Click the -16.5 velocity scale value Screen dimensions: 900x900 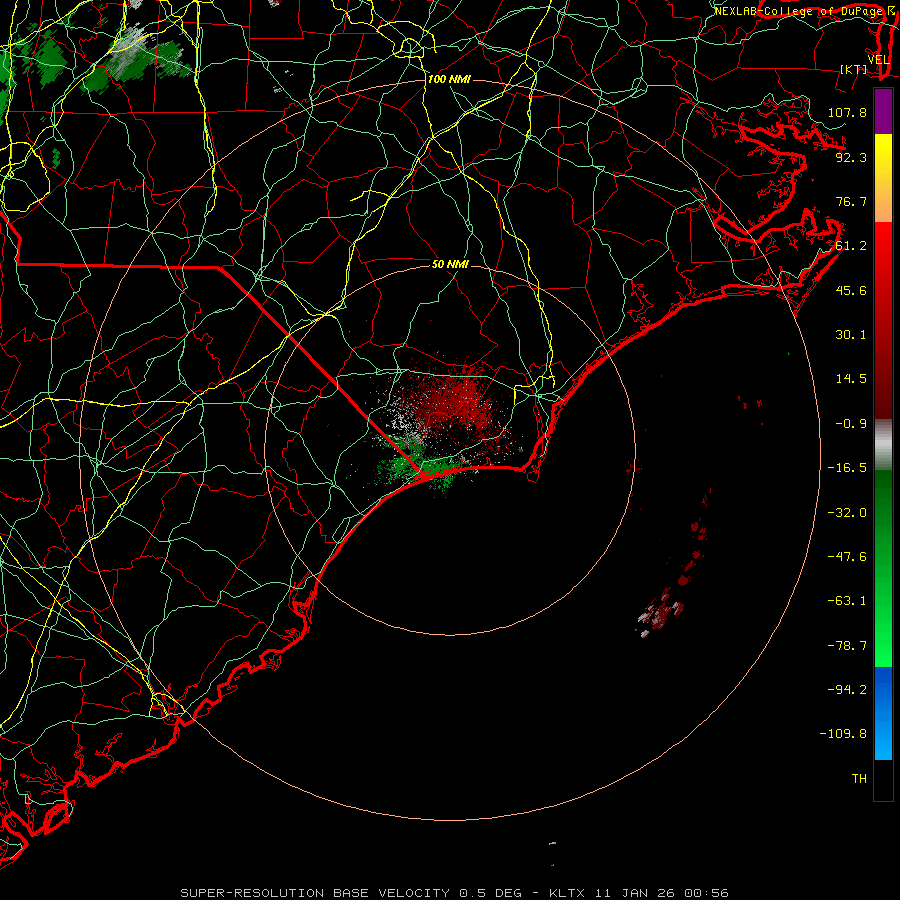pyautogui.click(x=847, y=468)
